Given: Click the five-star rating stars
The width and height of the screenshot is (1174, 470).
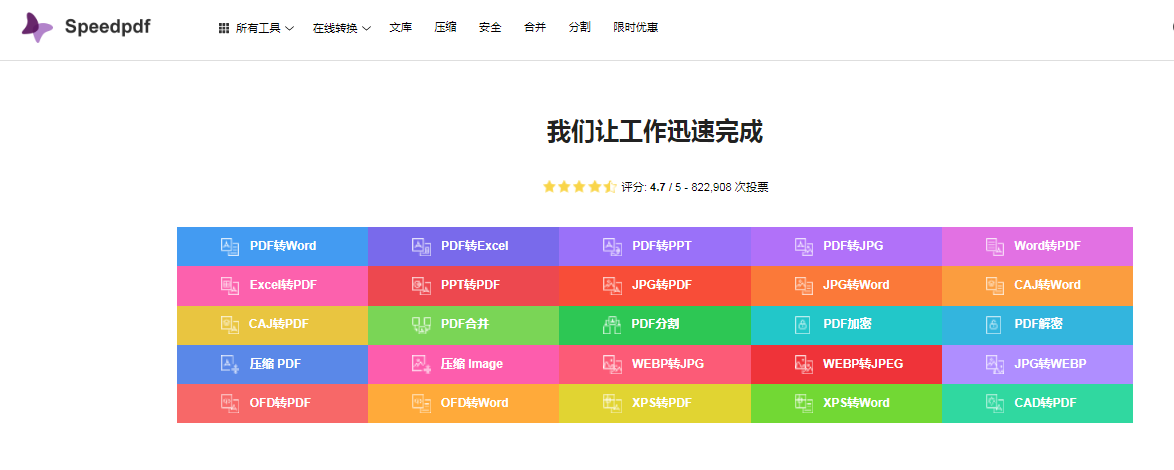Looking at the screenshot, I should click(x=580, y=187).
